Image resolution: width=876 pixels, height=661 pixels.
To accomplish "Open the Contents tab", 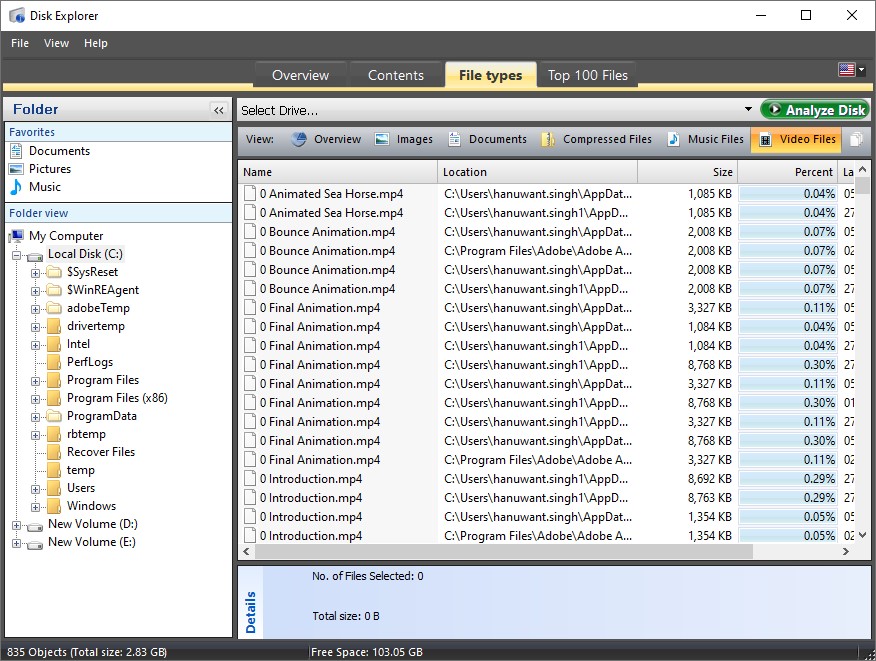I will 395,74.
